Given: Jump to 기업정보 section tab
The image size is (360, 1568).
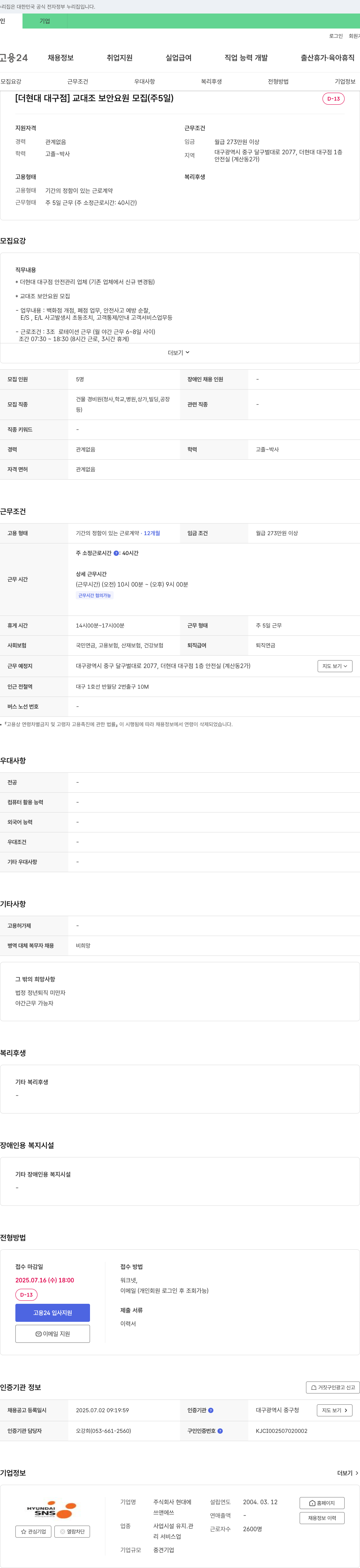Looking at the screenshot, I should coord(345,81).
